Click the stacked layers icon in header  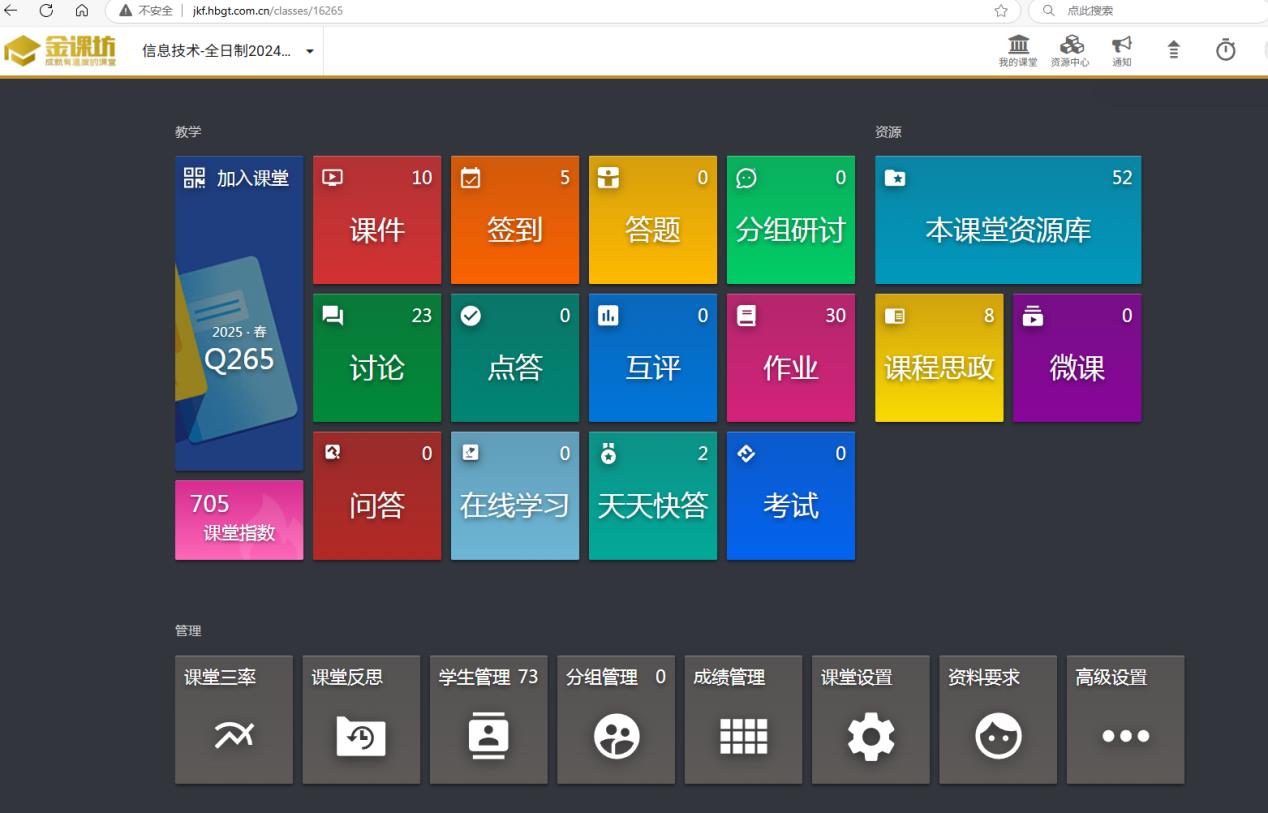(1174, 50)
